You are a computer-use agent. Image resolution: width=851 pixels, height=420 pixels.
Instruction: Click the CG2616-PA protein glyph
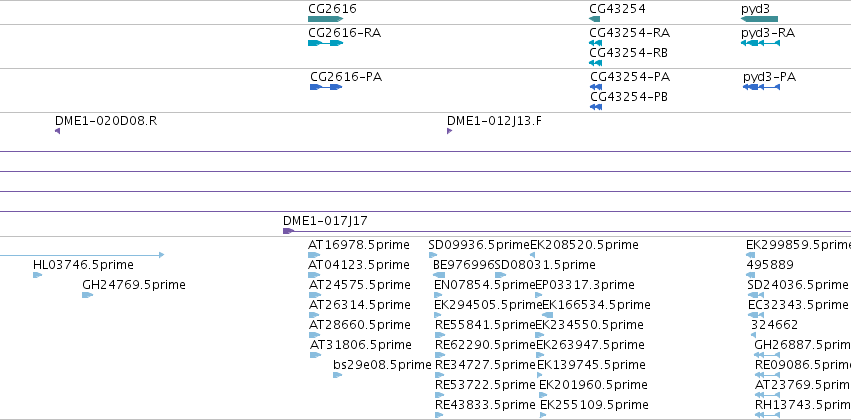(326, 87)
